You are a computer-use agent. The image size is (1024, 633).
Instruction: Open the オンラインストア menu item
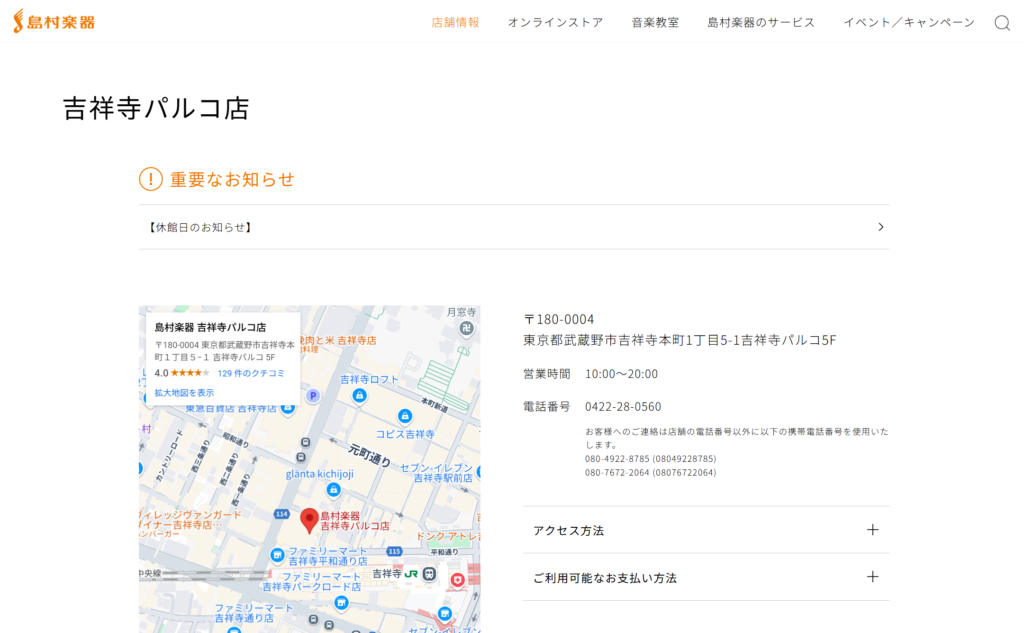click(556, 22)
